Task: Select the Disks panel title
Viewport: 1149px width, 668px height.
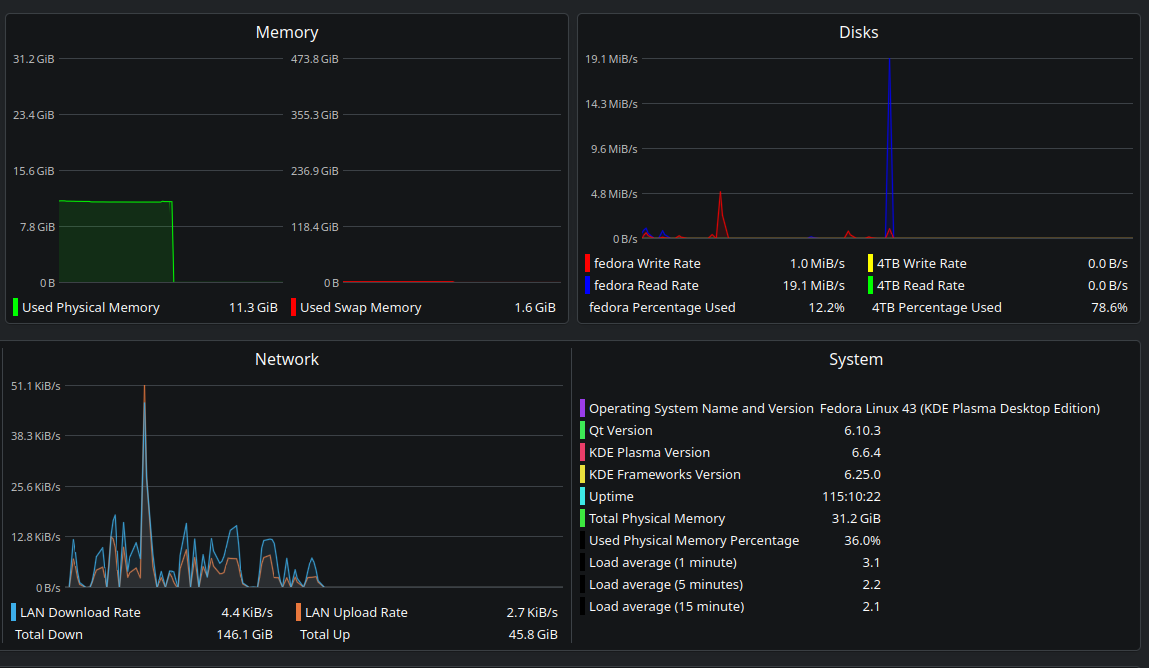Action: tap(858, 32)
